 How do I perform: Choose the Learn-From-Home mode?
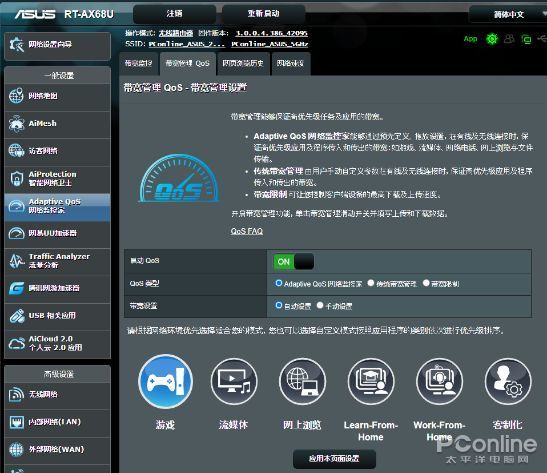(x=371, y=382)
